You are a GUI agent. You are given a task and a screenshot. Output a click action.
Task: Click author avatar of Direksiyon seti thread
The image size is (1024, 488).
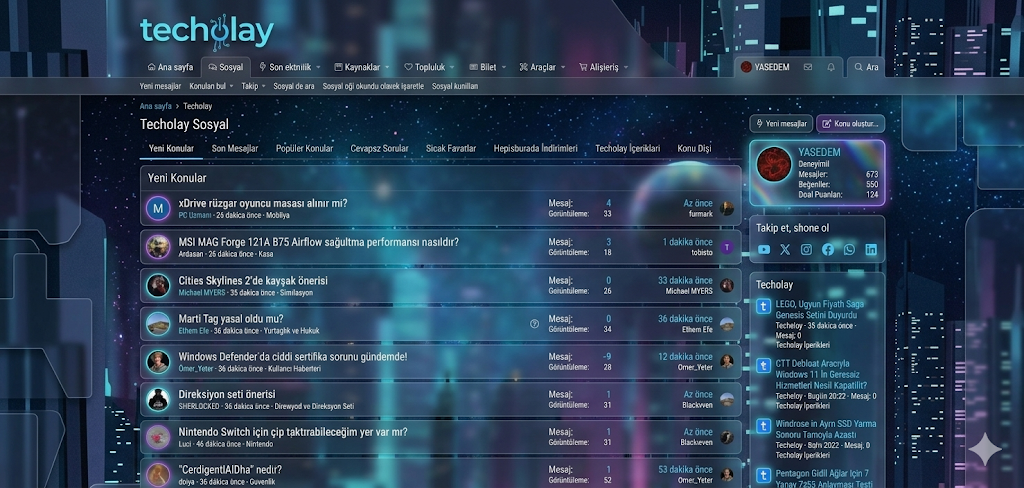tap(158, 400)
